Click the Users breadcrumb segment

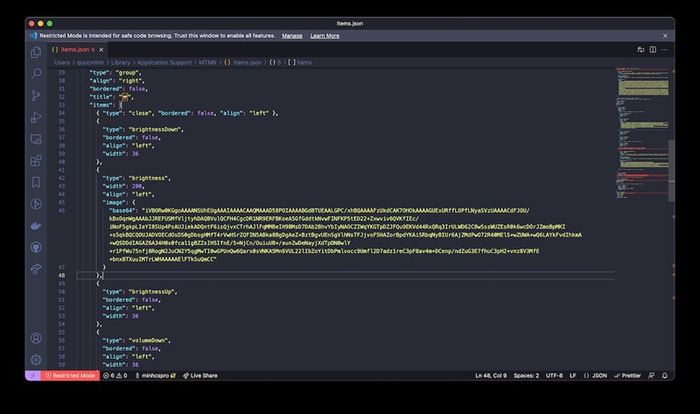click(x=62, y=63)
